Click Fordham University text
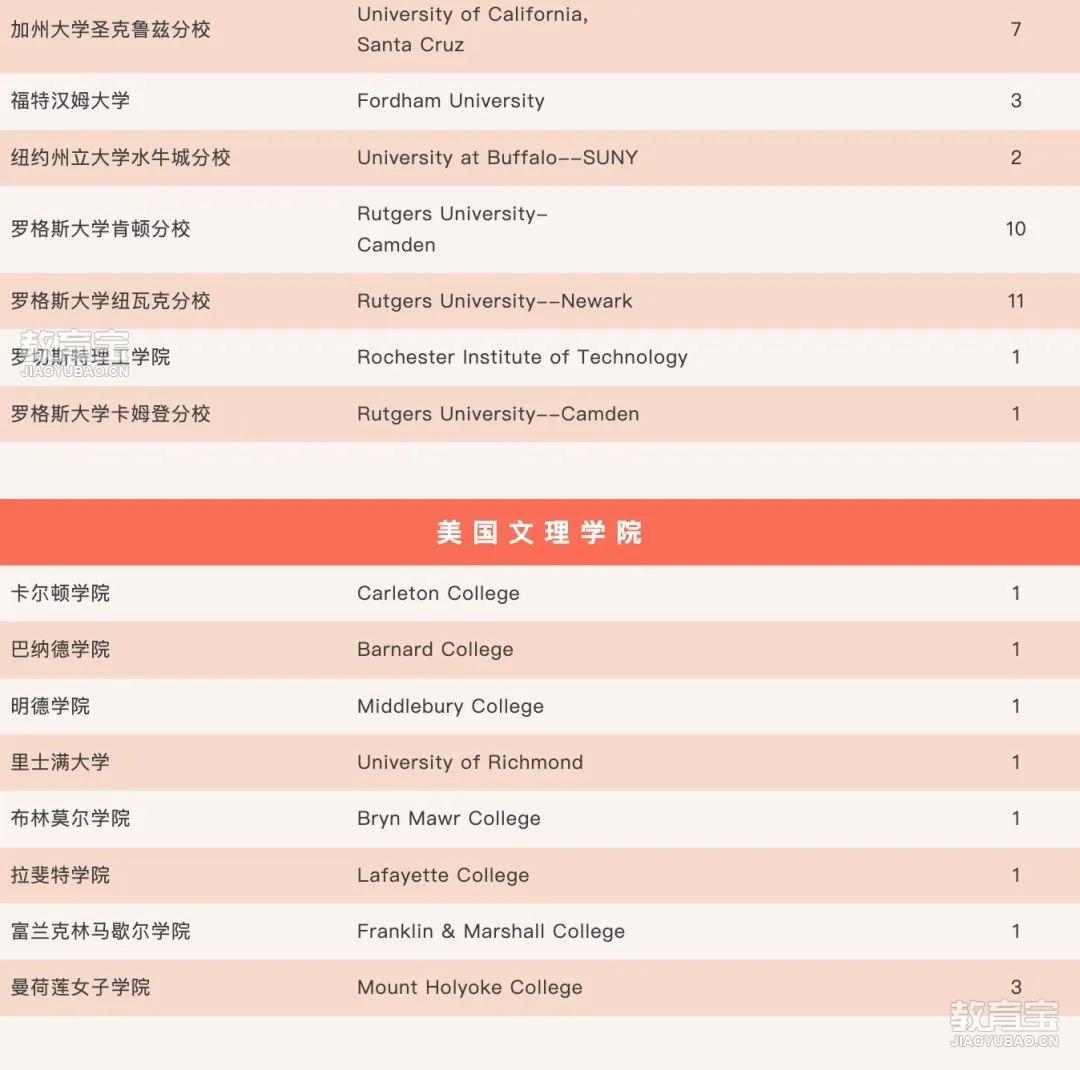1080x1070 pixels. click(x=450, y=101)
